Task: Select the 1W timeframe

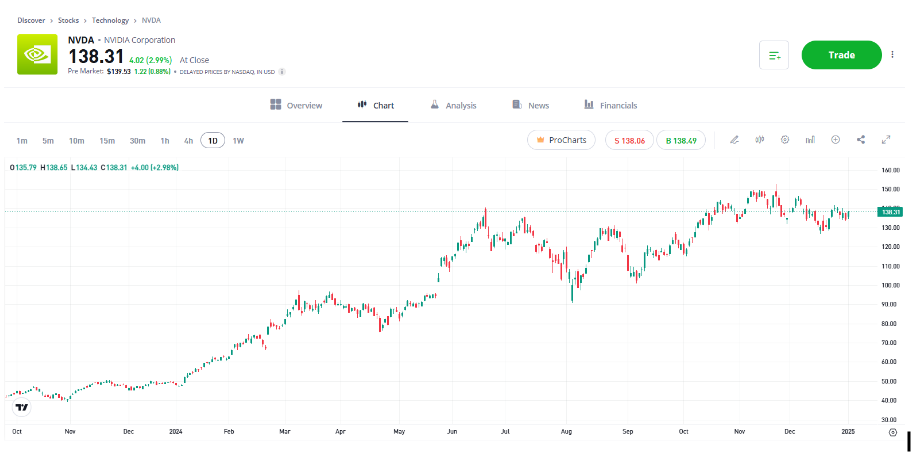Action: (238, 141)
